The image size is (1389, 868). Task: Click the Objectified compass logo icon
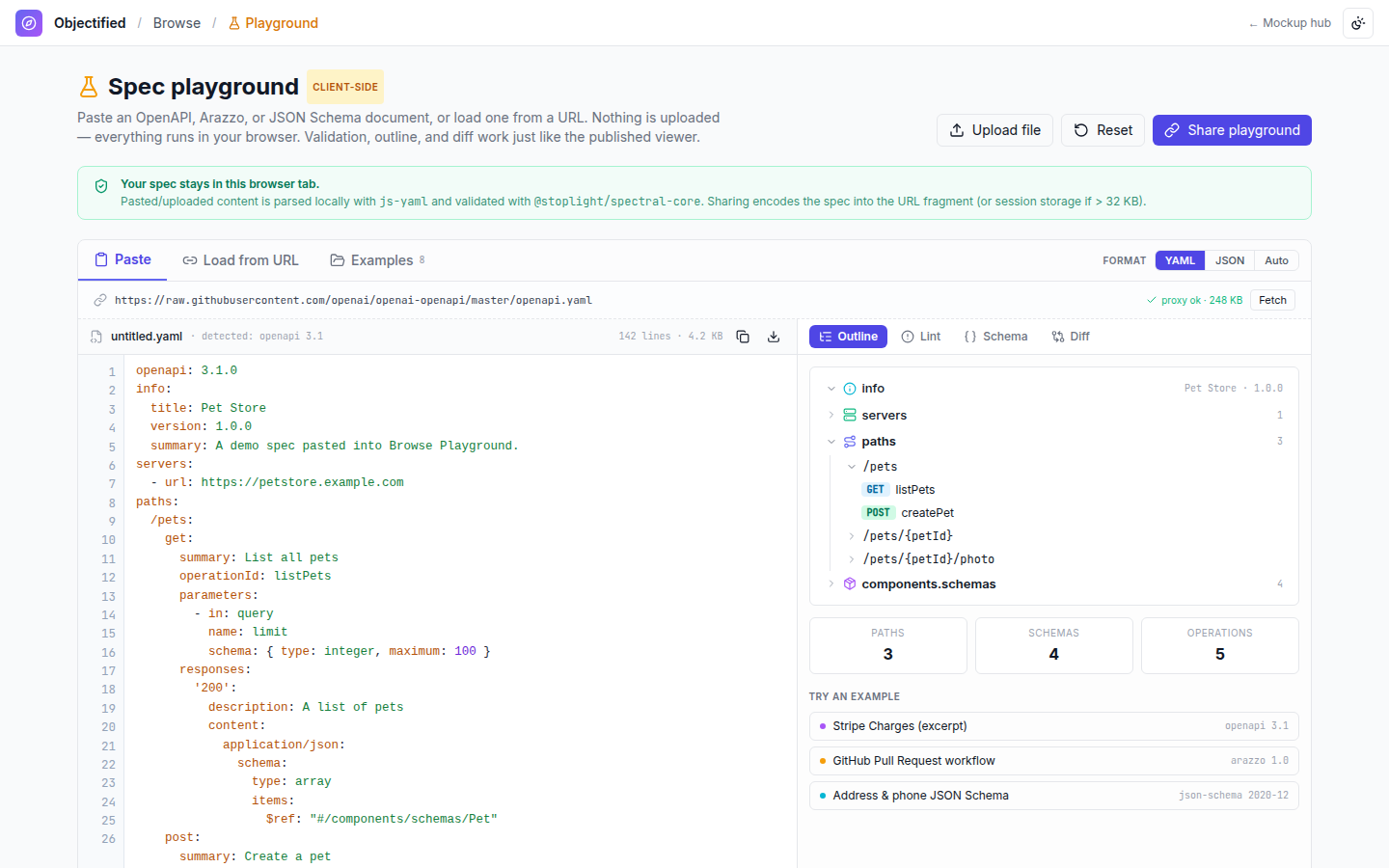click(x=29, y=23)
